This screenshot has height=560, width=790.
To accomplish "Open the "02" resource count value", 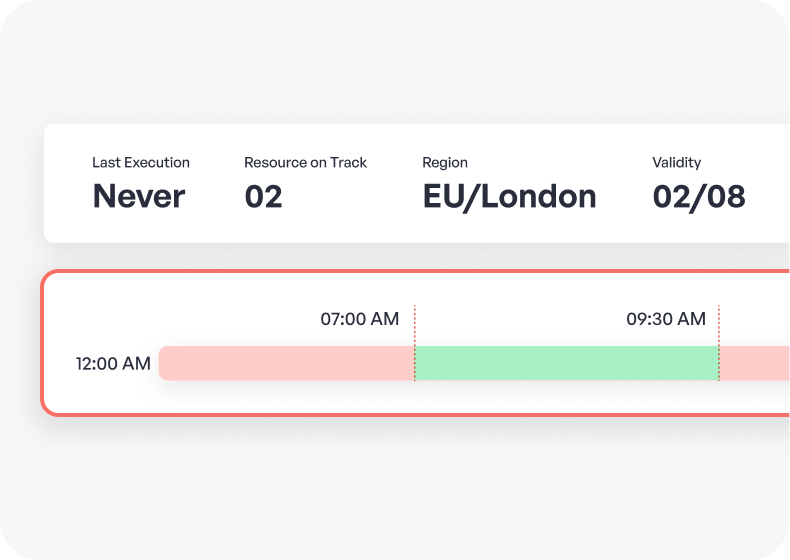I will pos(263,196).
